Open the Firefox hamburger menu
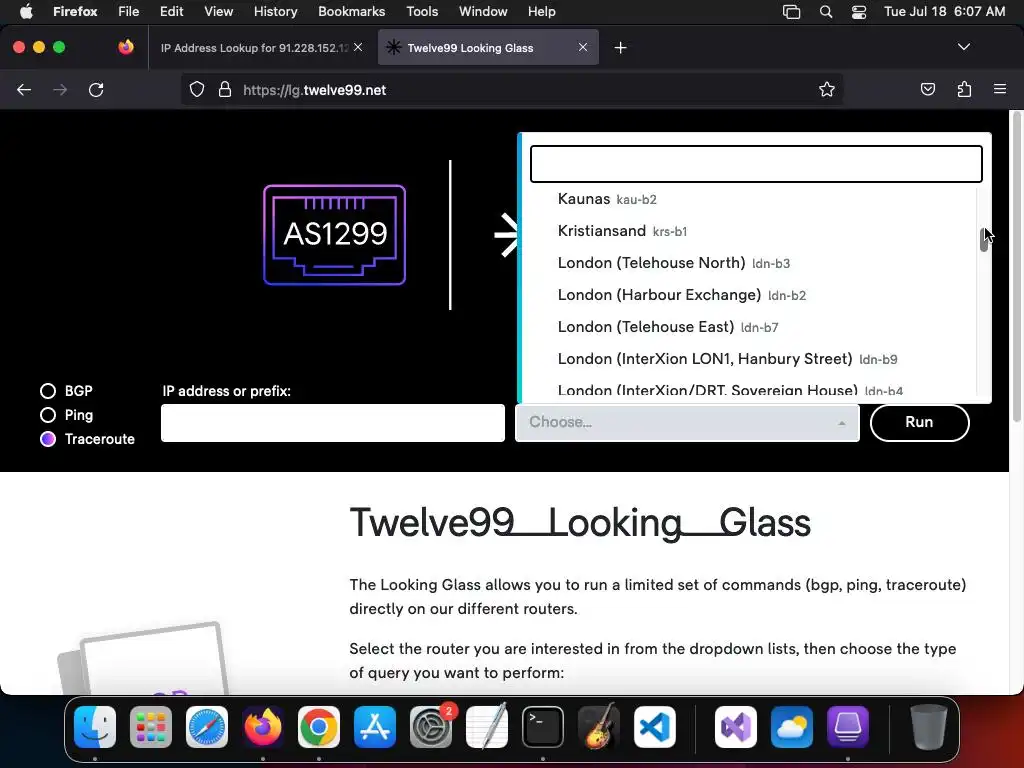This screenshot has width=1024, height=768. pyautogui.click(x=1000, y=89)
